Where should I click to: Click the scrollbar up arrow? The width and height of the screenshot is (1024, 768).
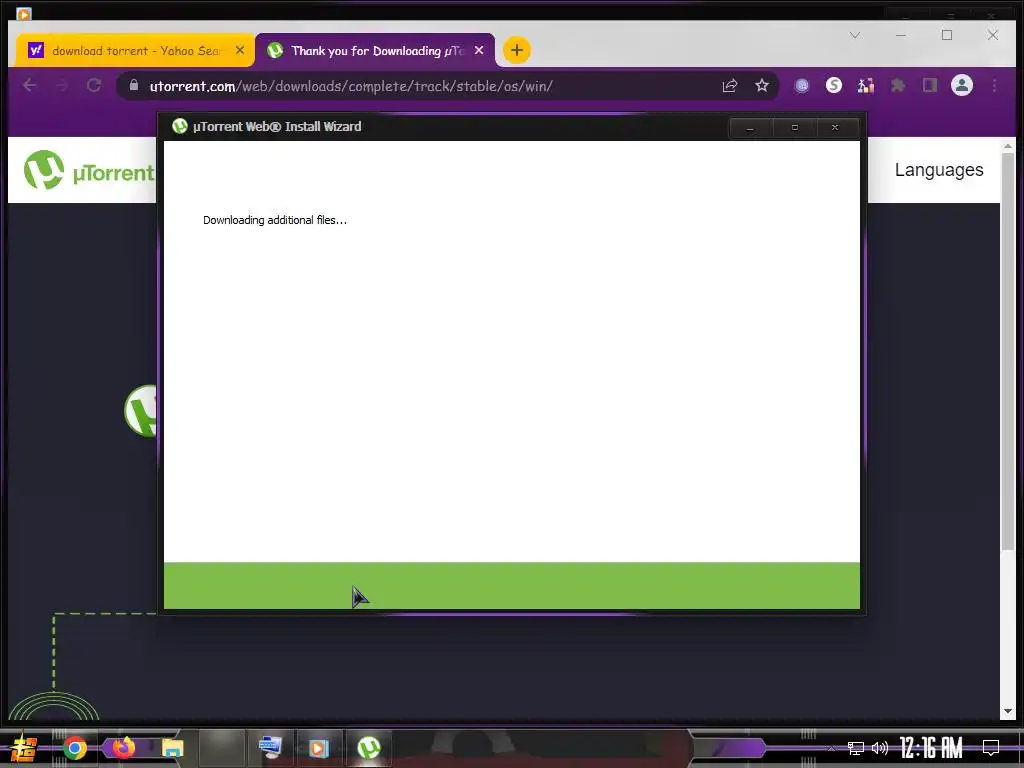click(x=1008, y=146)
